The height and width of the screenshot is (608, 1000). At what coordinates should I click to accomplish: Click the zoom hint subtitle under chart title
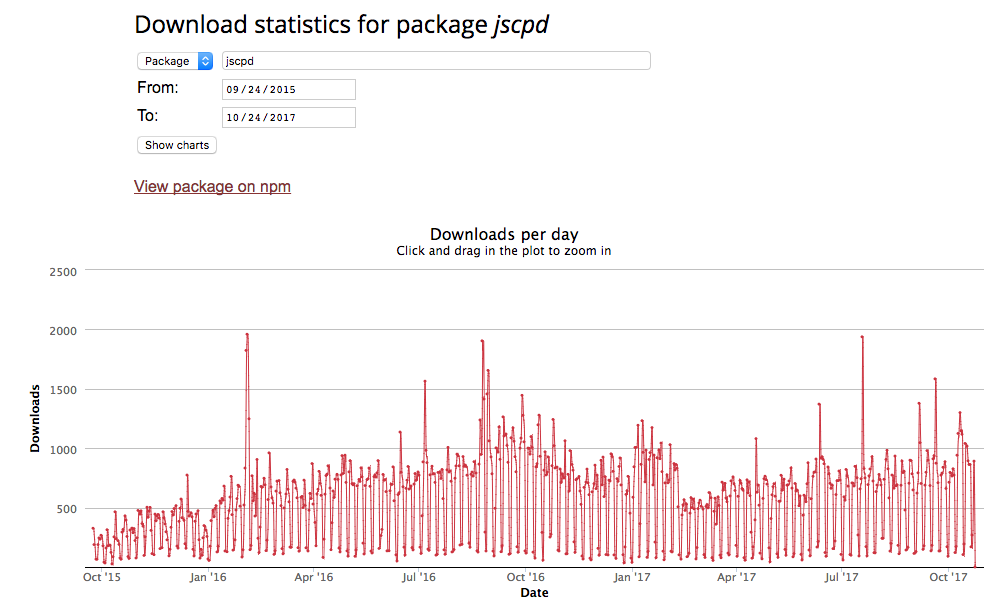504,251
